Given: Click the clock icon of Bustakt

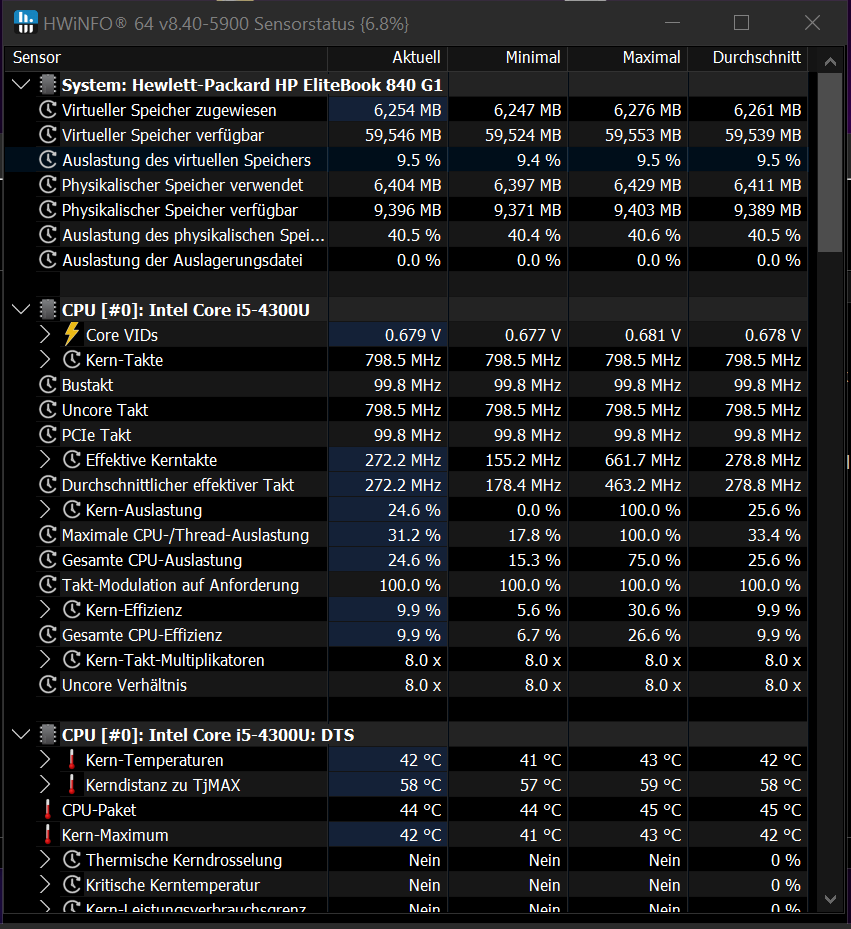Looking at the screenshot, I should 47,385.
